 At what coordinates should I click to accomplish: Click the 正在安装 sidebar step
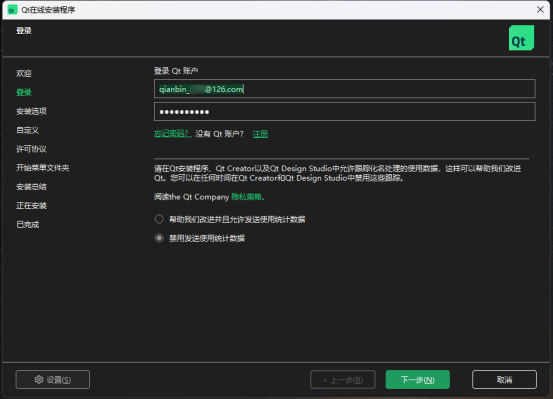point(31,205)
